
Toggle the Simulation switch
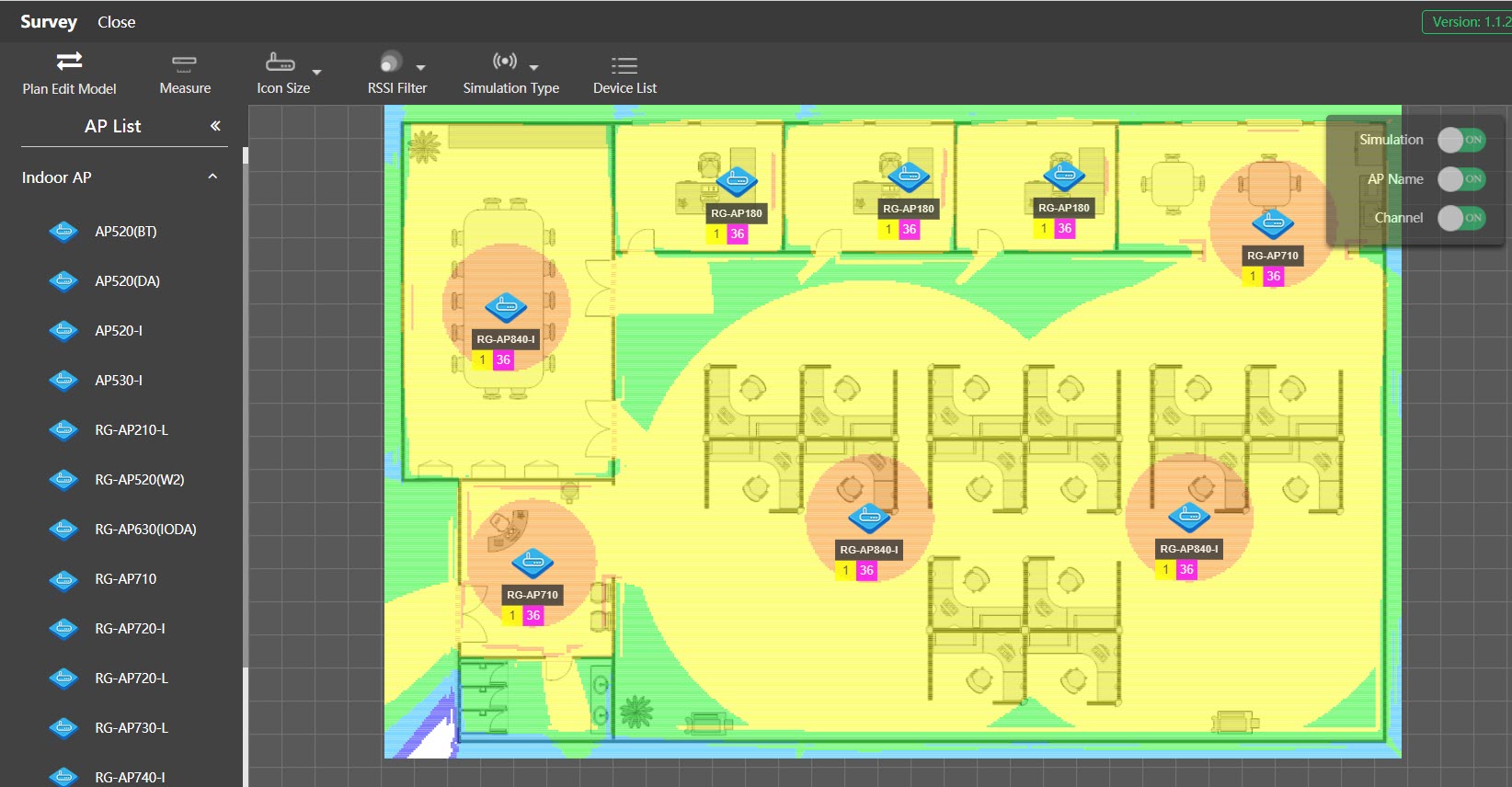[x=1461, y=140]
